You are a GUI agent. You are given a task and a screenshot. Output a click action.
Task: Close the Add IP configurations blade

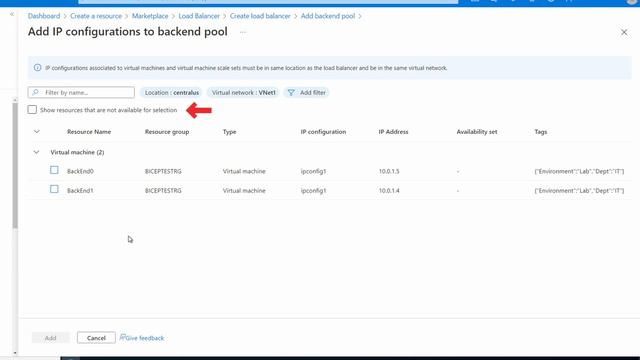click(624, 32)
